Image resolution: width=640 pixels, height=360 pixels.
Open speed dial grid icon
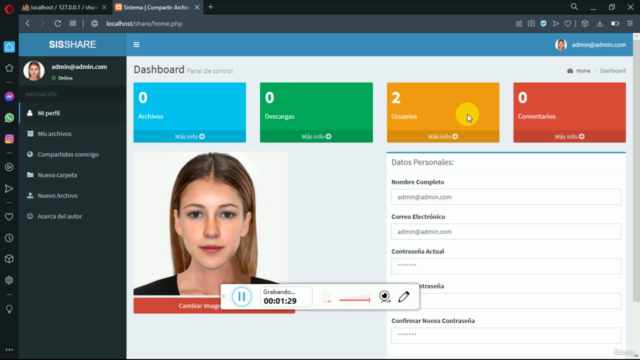coord(73,24)
